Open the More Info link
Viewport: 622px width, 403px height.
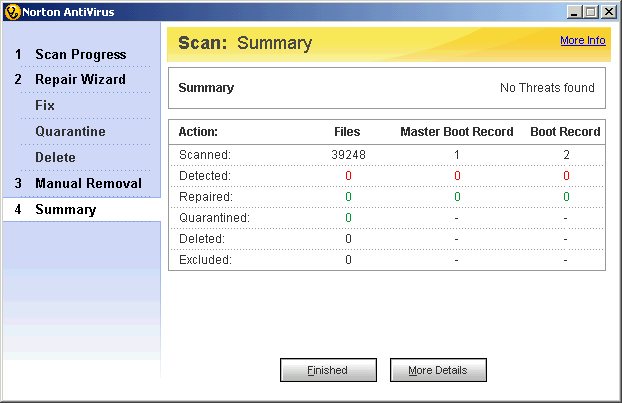coord(582,41)
